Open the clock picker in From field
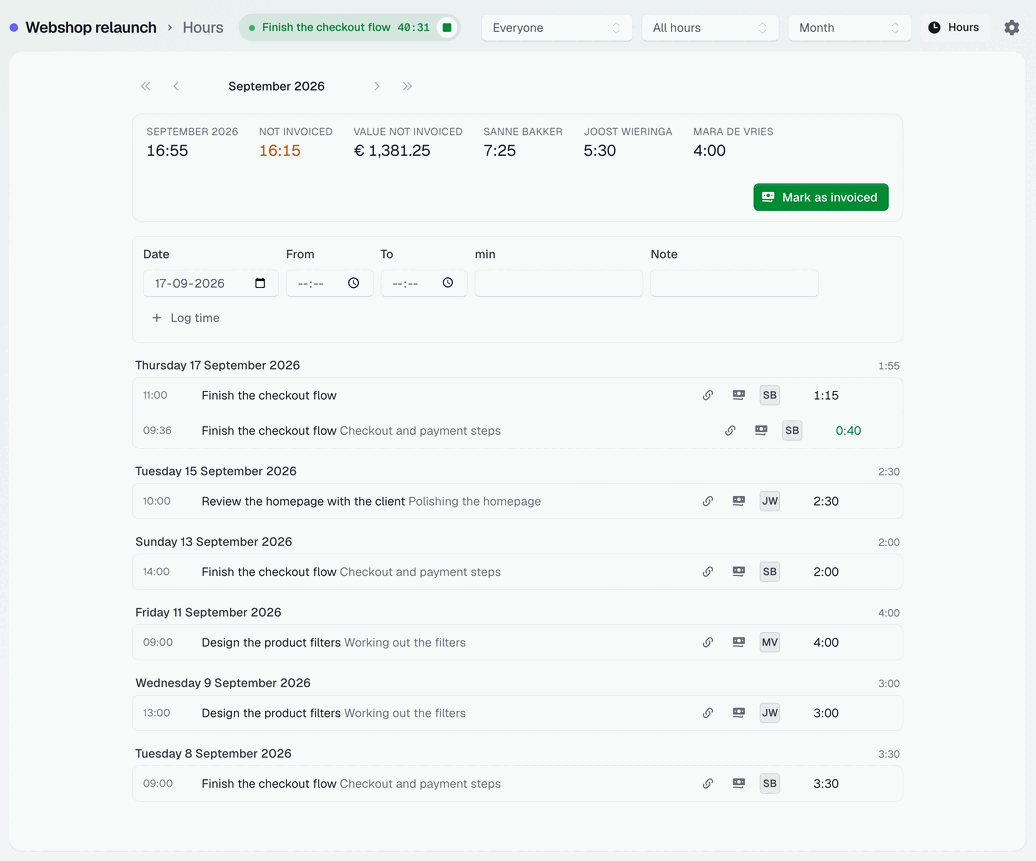Image resolution: width=1036 pixels, height=861 pixels. pyautogui.click(x=353, y=283)
